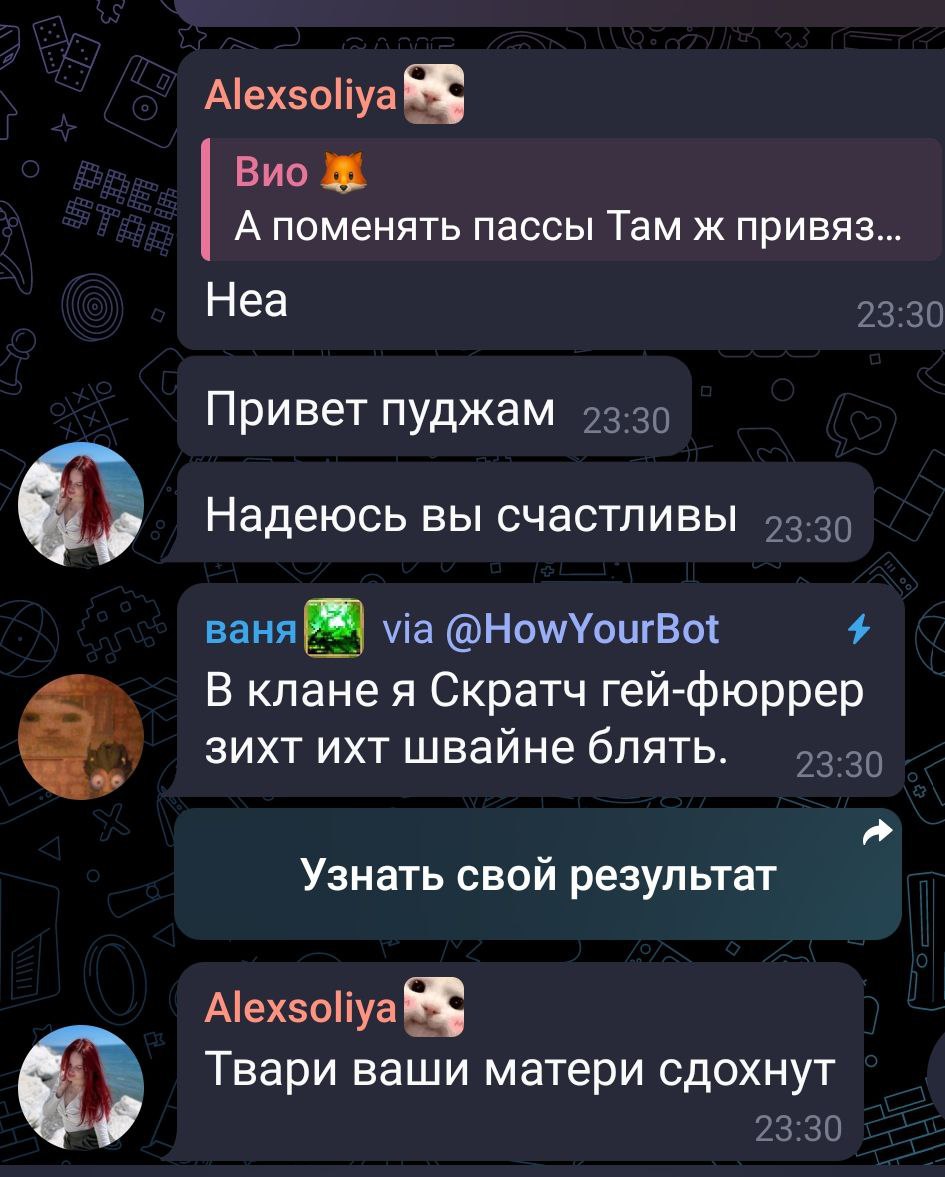Screen dimensions: 945x1177
Task: Click the share arrow on result button
Action: (878, 832)
